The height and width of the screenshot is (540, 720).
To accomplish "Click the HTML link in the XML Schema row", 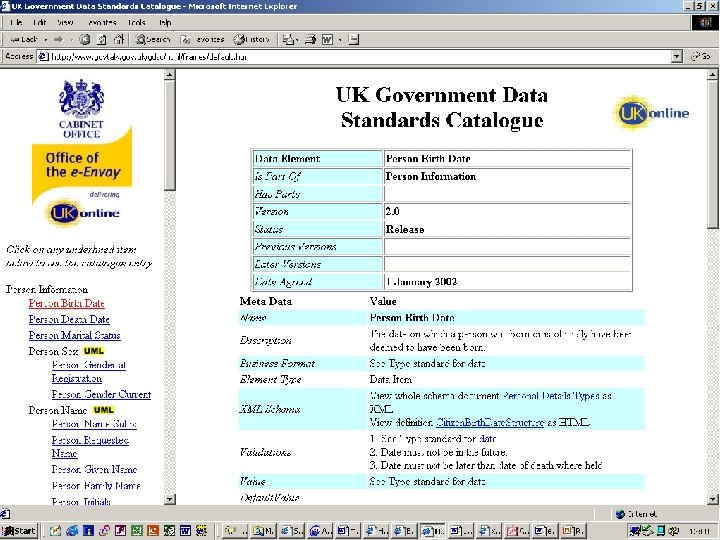I will (574, 422).
